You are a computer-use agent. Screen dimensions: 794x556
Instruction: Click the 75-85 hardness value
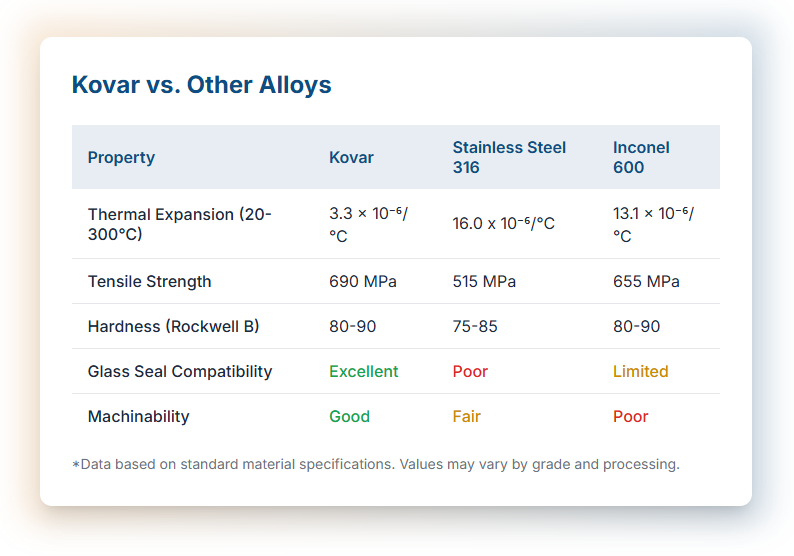[x=475, y=326]
